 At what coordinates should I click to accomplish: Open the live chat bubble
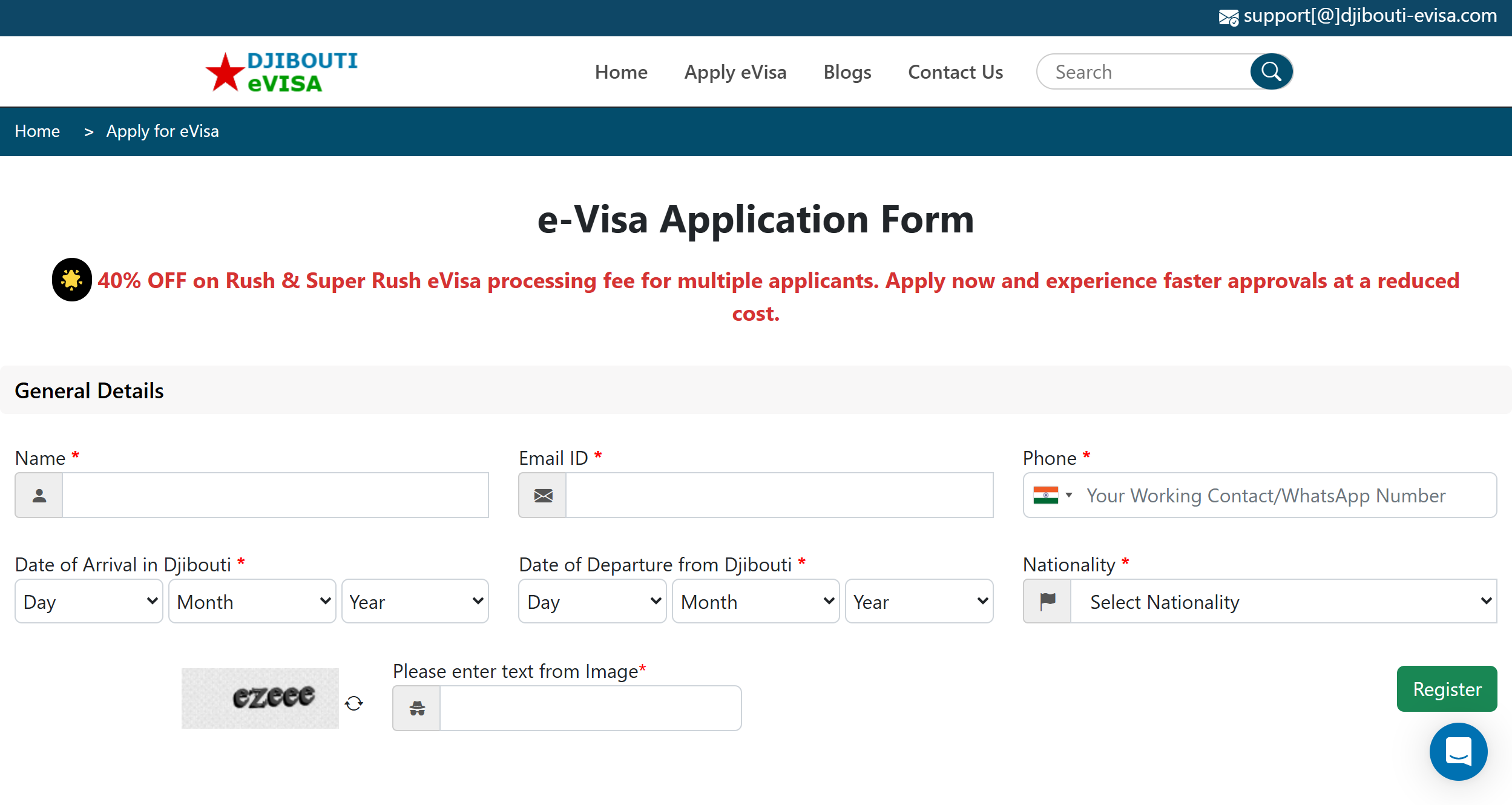coord(1458,752)
